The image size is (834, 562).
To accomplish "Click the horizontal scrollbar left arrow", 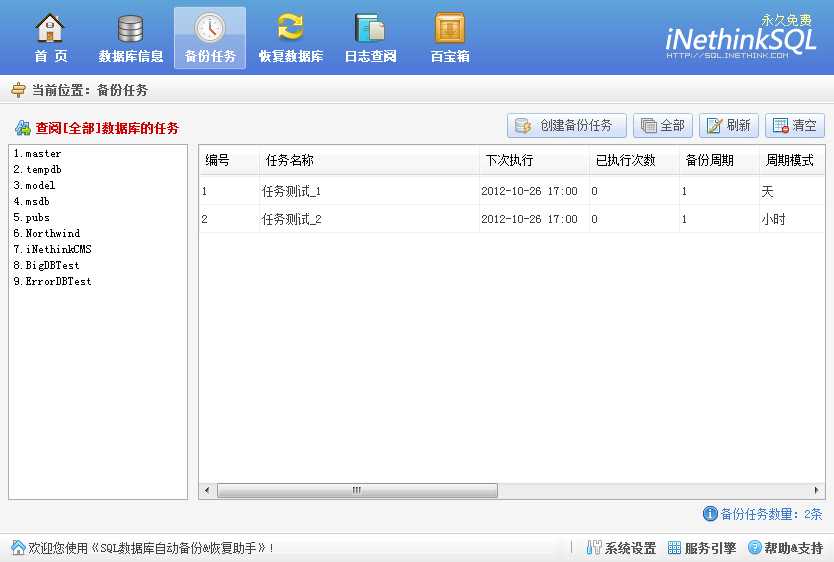I will [x=207, y=490].
